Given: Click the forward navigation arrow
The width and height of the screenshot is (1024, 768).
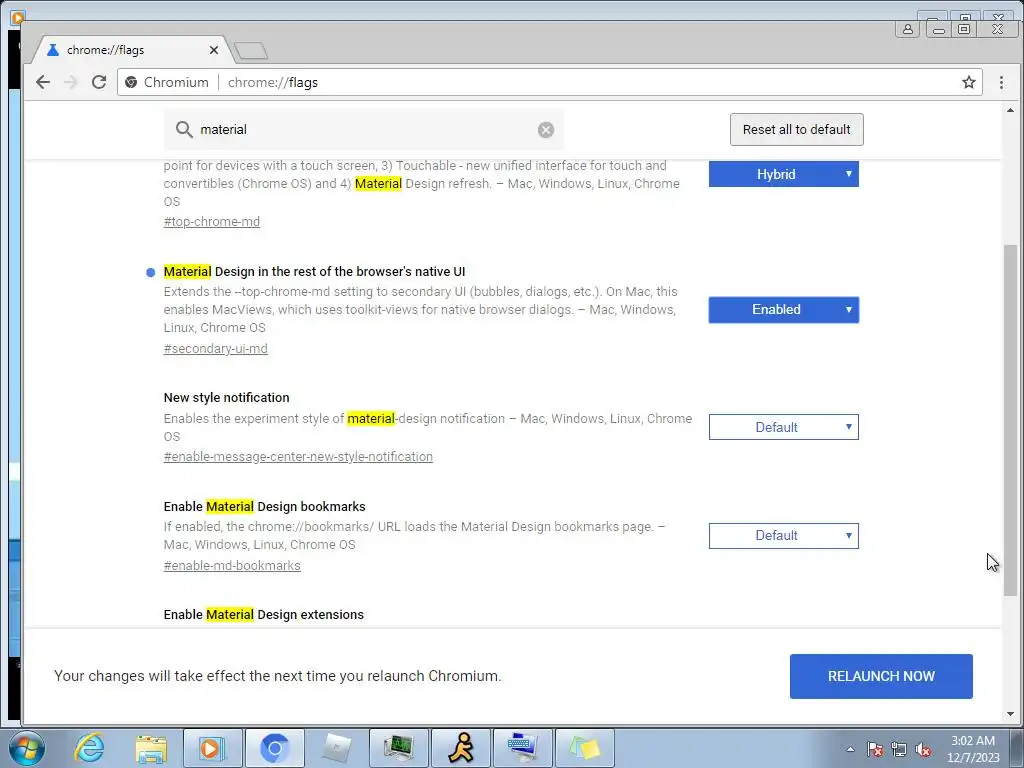Looking at the screenshot, I should tap(71, 82).
